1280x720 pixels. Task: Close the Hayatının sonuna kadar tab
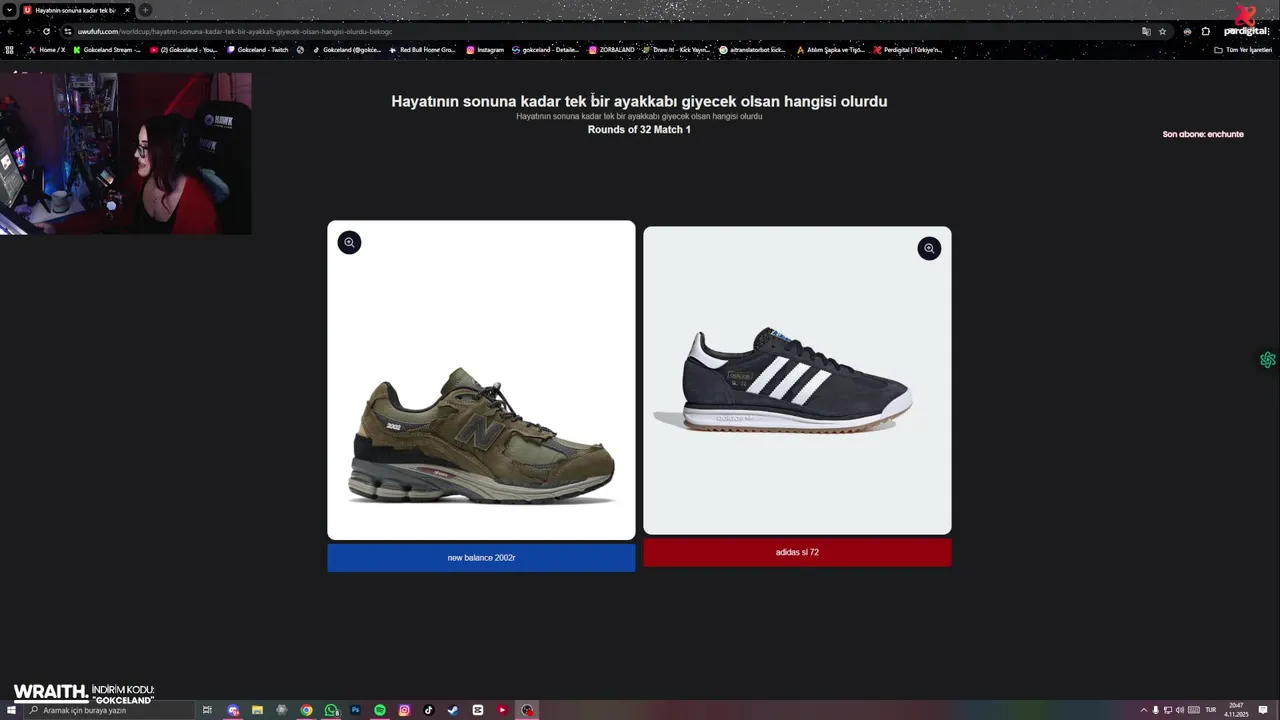click(127, 10)
